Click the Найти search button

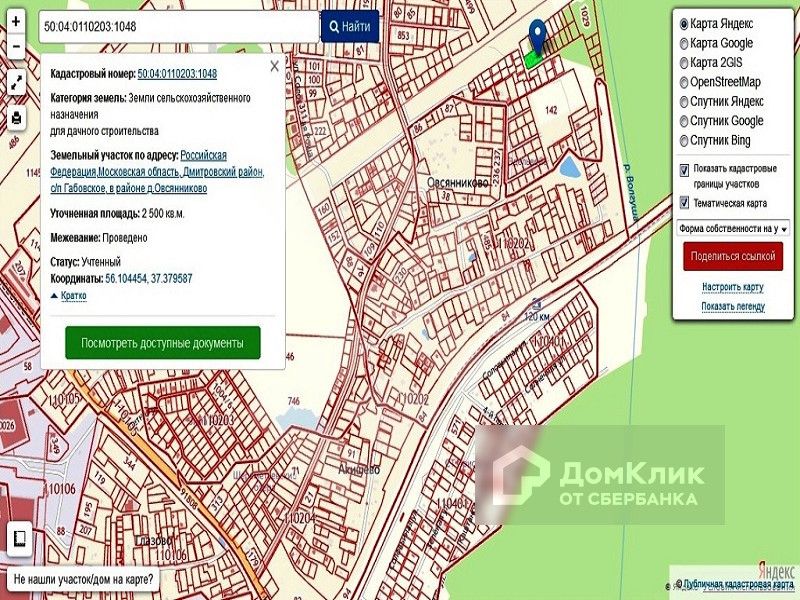click(x=350, y=27)
